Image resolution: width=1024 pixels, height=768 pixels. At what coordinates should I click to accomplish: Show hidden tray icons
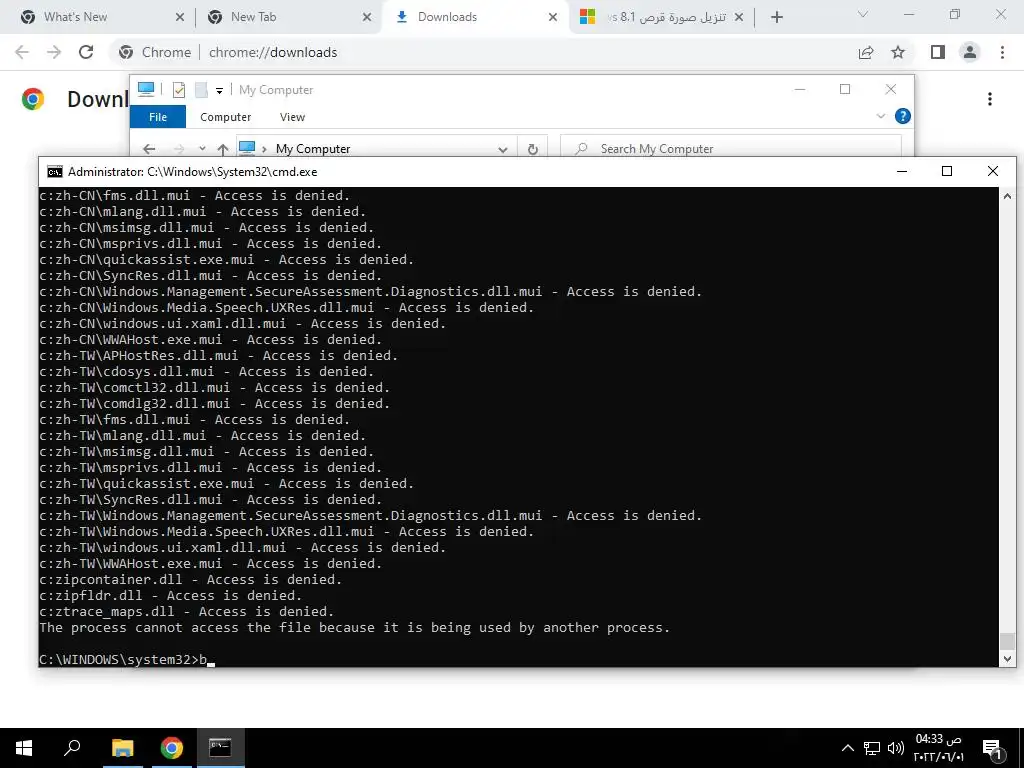[x=847, y=748]
